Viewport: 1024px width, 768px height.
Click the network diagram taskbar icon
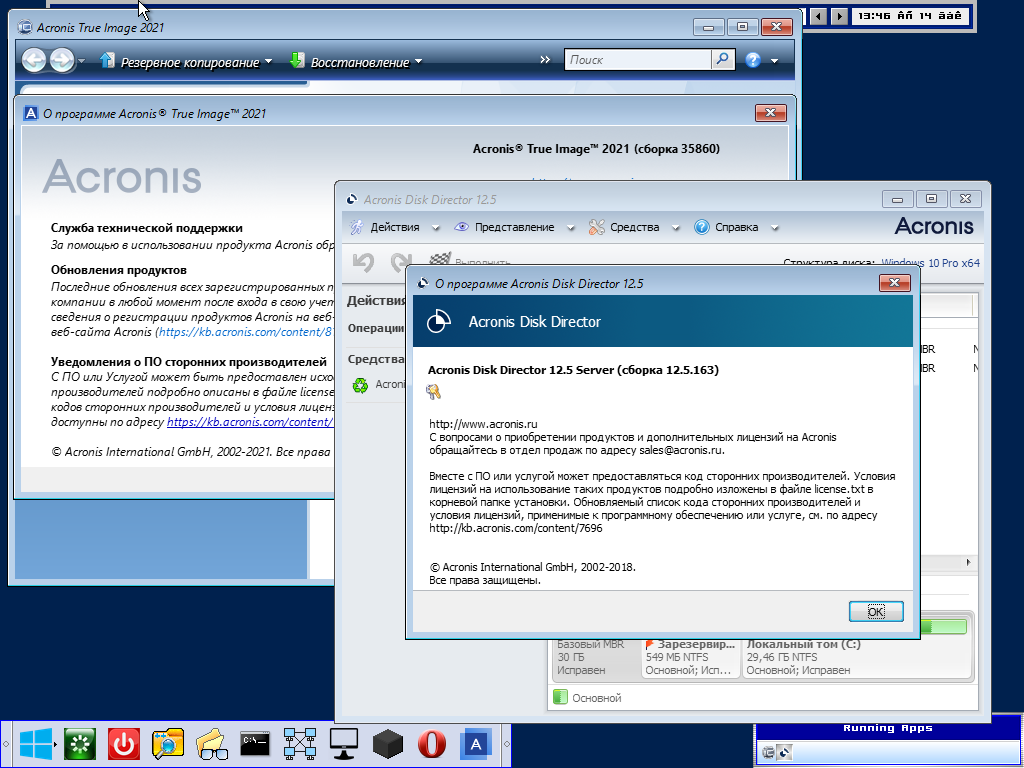(299, 744)
